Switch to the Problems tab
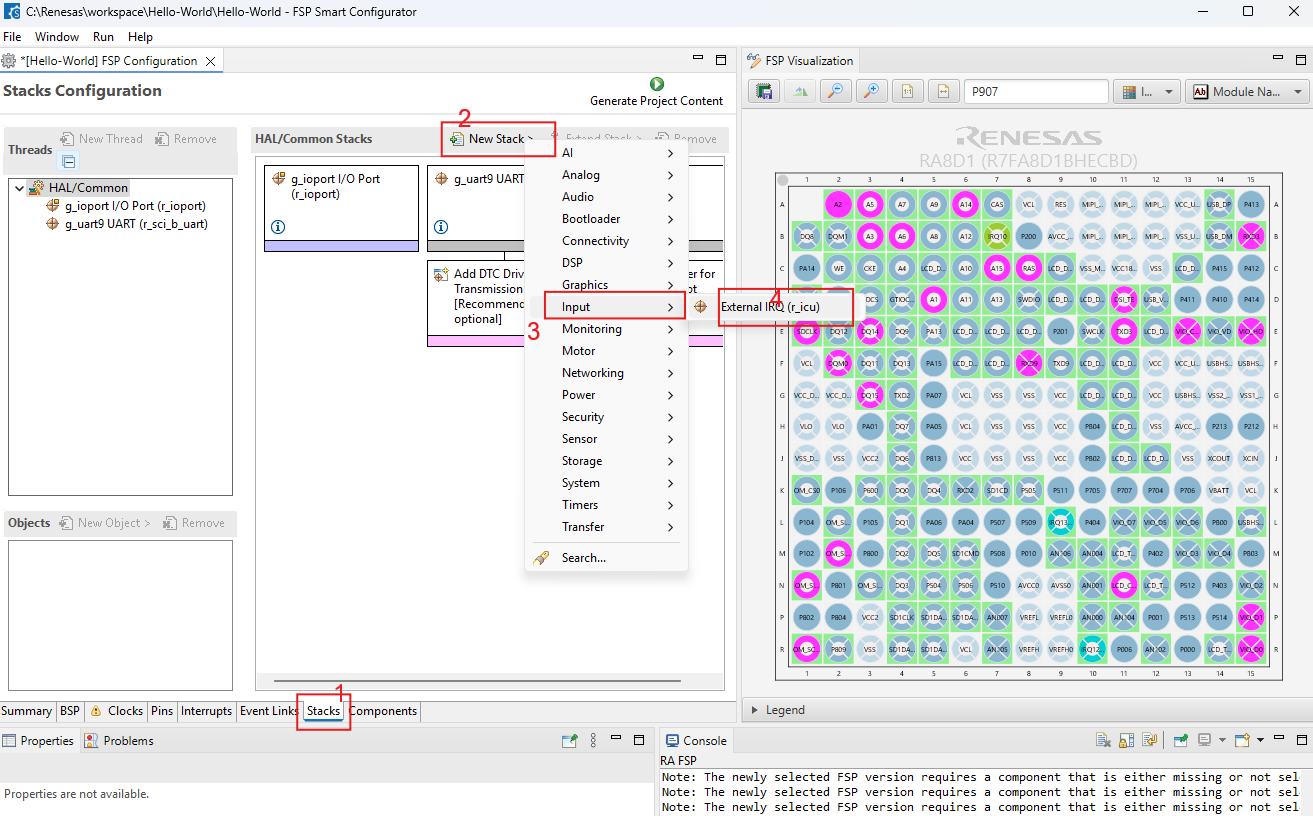This screenshot has height=816, width=1313. pos(119,741)
